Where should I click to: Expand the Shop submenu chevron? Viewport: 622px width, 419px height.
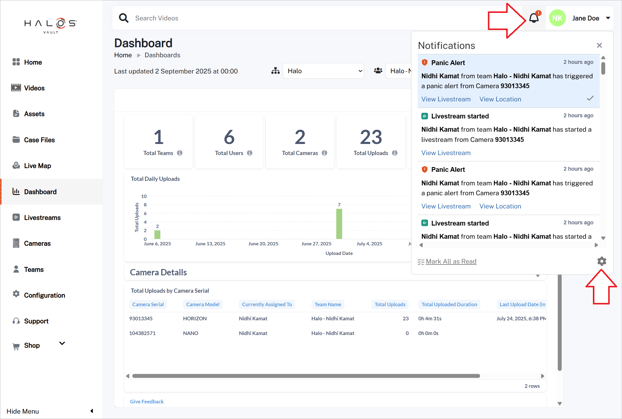pos(62,344)
